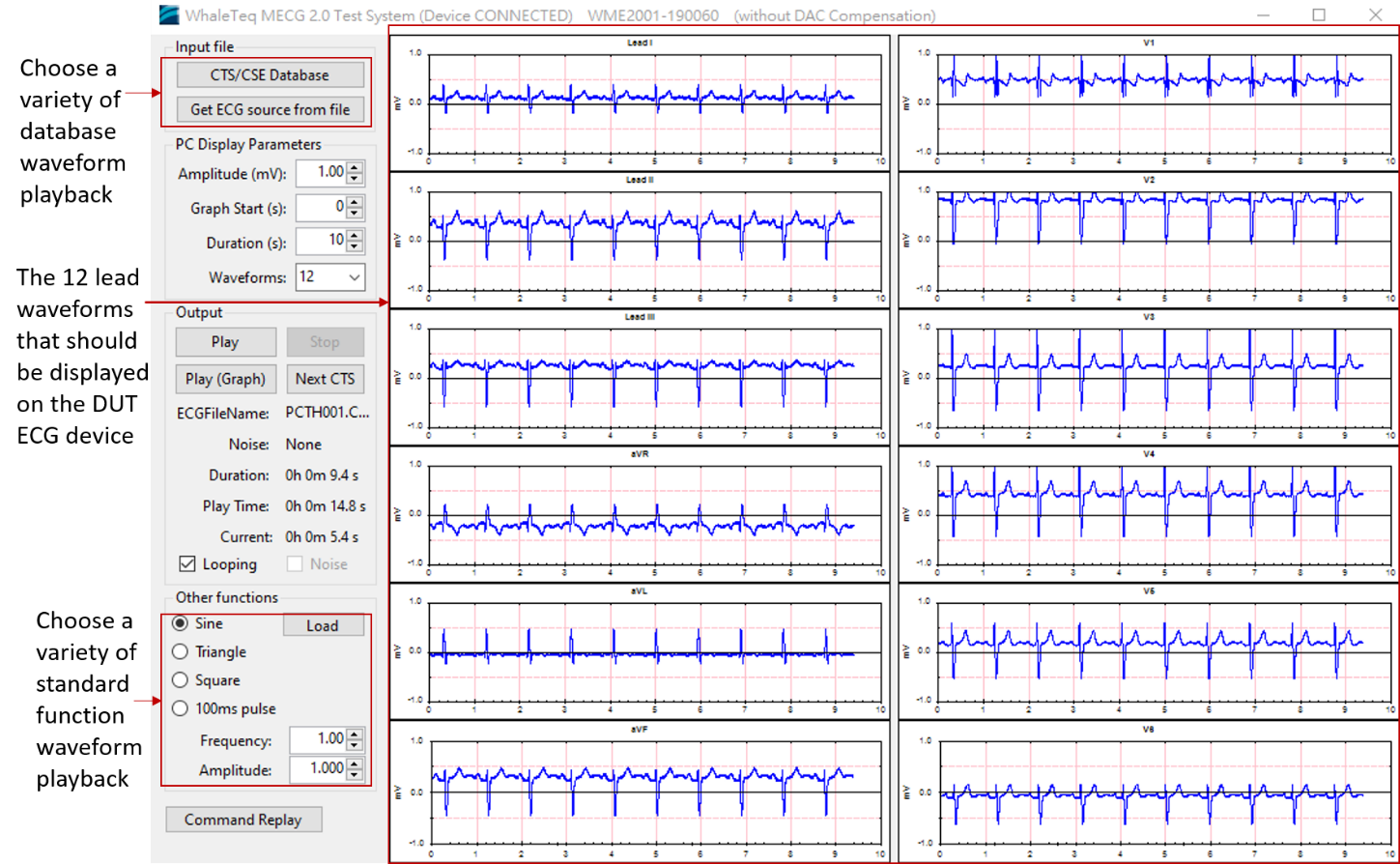
Task: Maximize the WhaleTeq window
Action: [1319, 15]
